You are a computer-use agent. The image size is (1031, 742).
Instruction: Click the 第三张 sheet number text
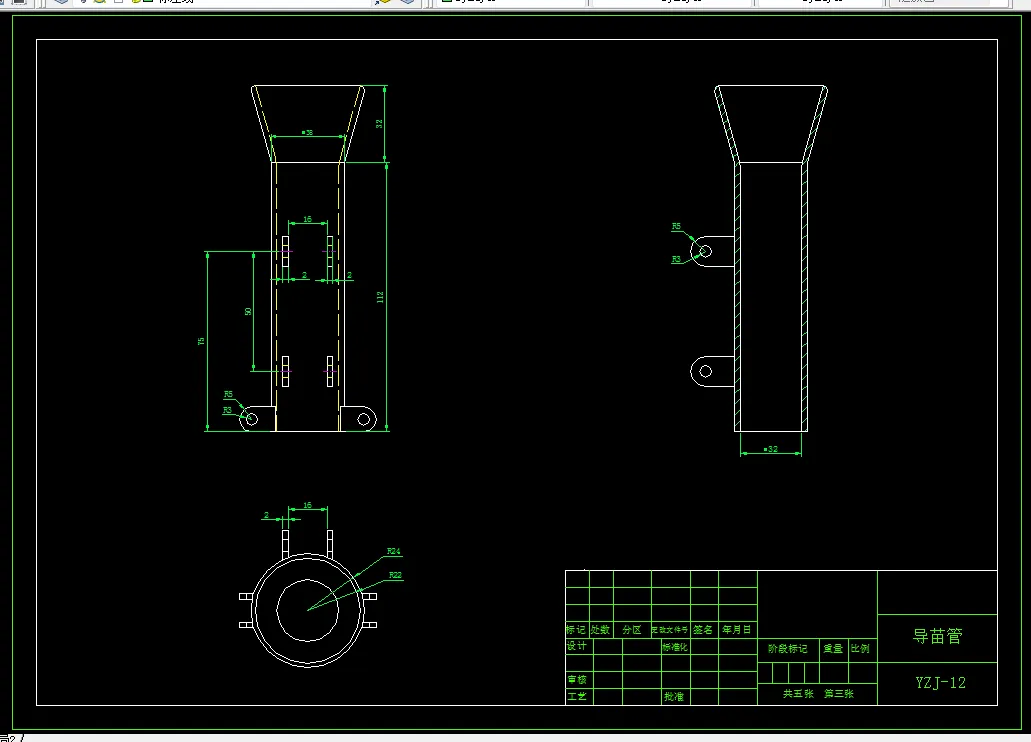[x=839, y=693]
